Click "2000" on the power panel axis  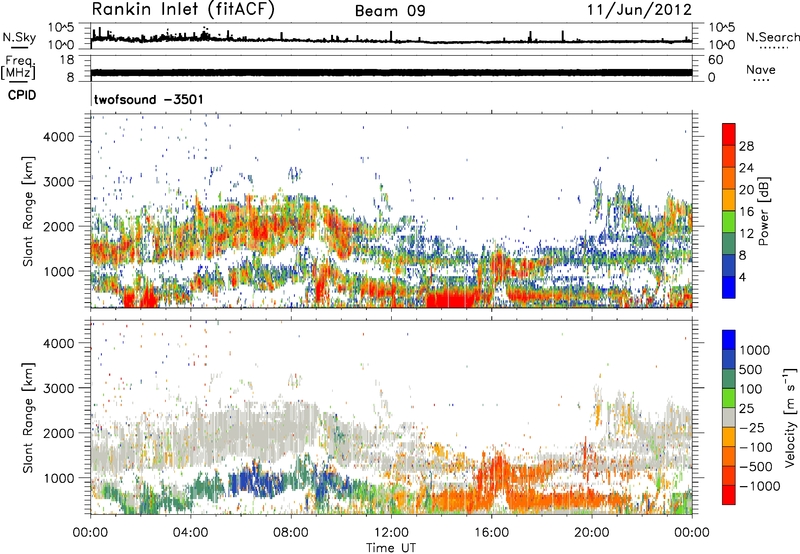[58, 226]
